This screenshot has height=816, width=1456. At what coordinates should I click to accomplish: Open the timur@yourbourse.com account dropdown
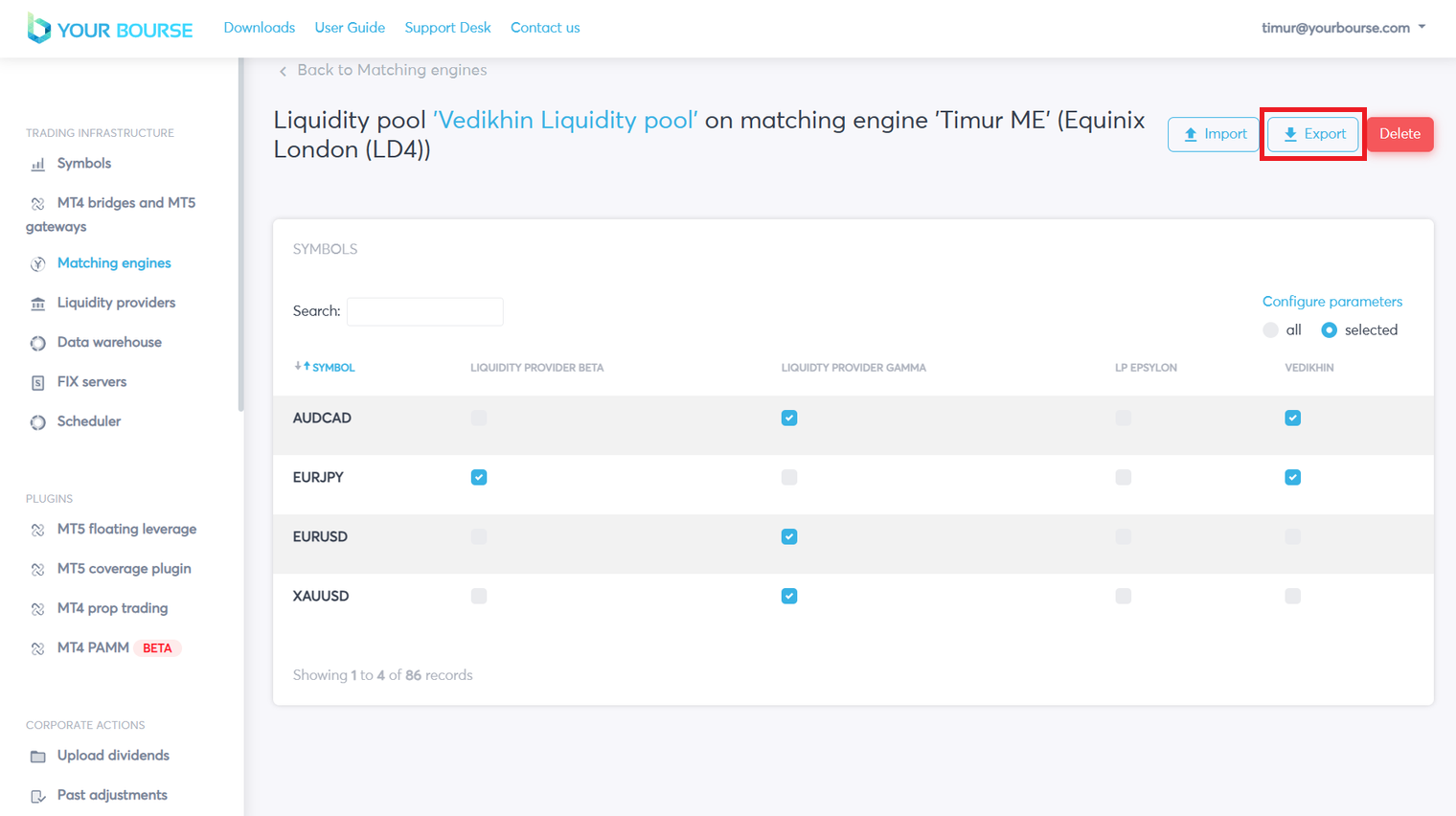click(x=1343, y=28)
